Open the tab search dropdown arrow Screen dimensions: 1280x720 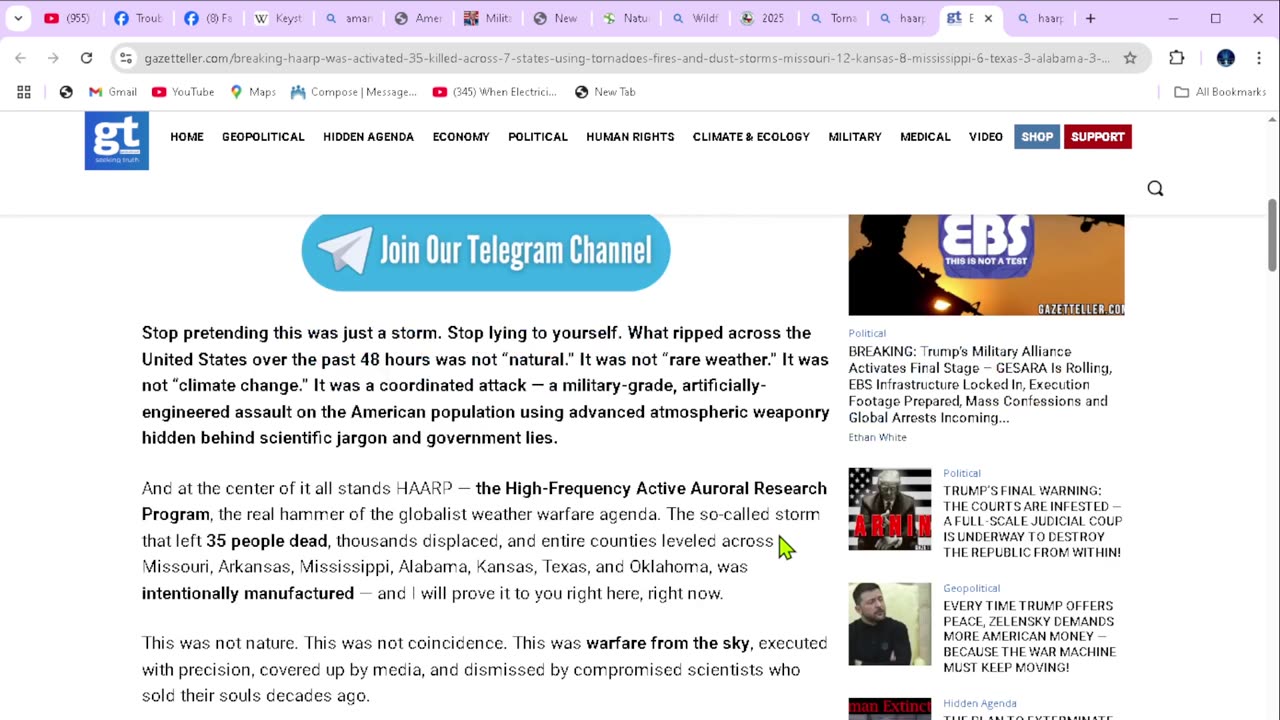[x=18, y=18]
